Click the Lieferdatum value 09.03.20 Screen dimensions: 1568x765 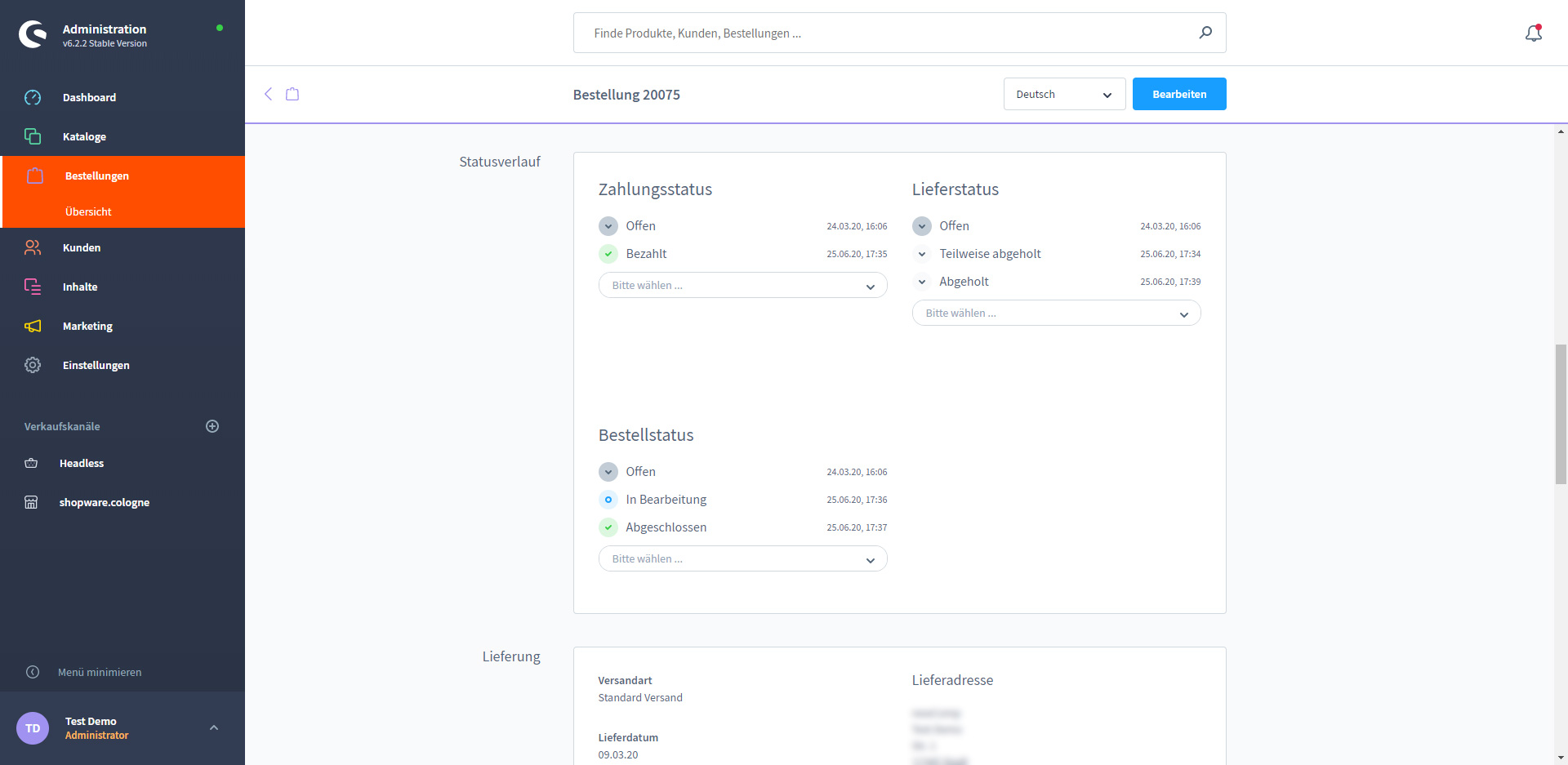point(618,754)
